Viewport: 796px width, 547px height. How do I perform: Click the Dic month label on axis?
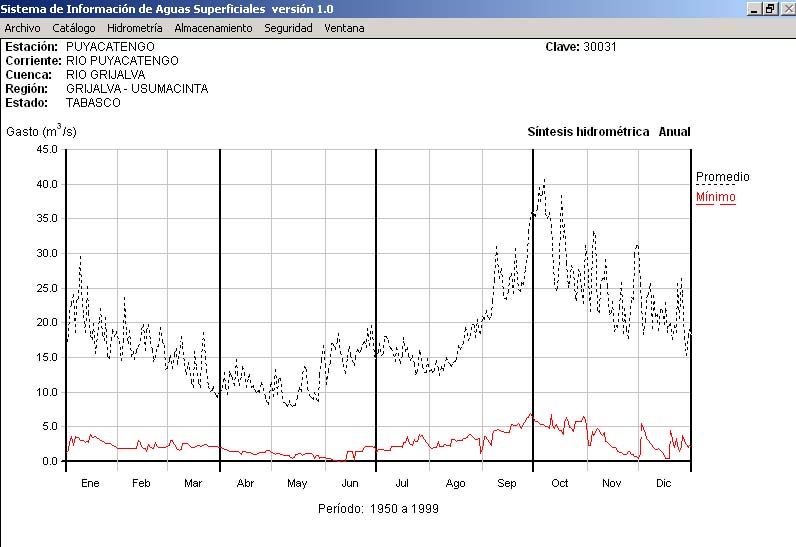tap(663, 483)
